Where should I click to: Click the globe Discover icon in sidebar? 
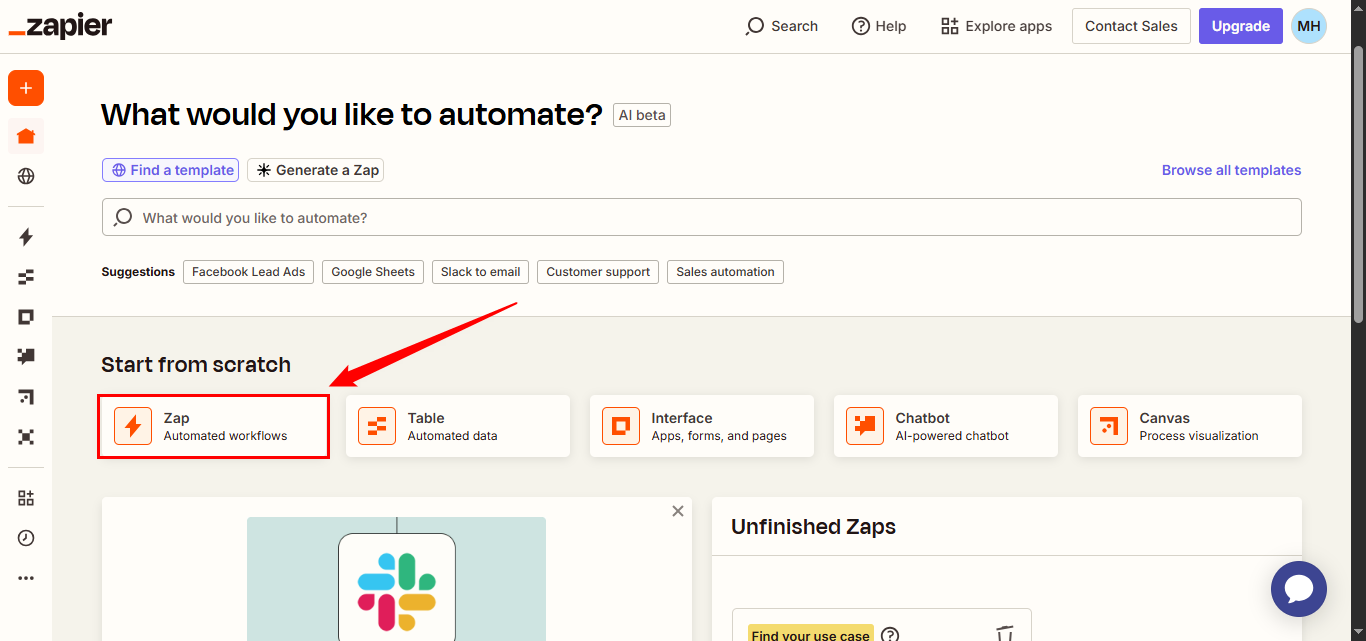click(x=26, y=176)
